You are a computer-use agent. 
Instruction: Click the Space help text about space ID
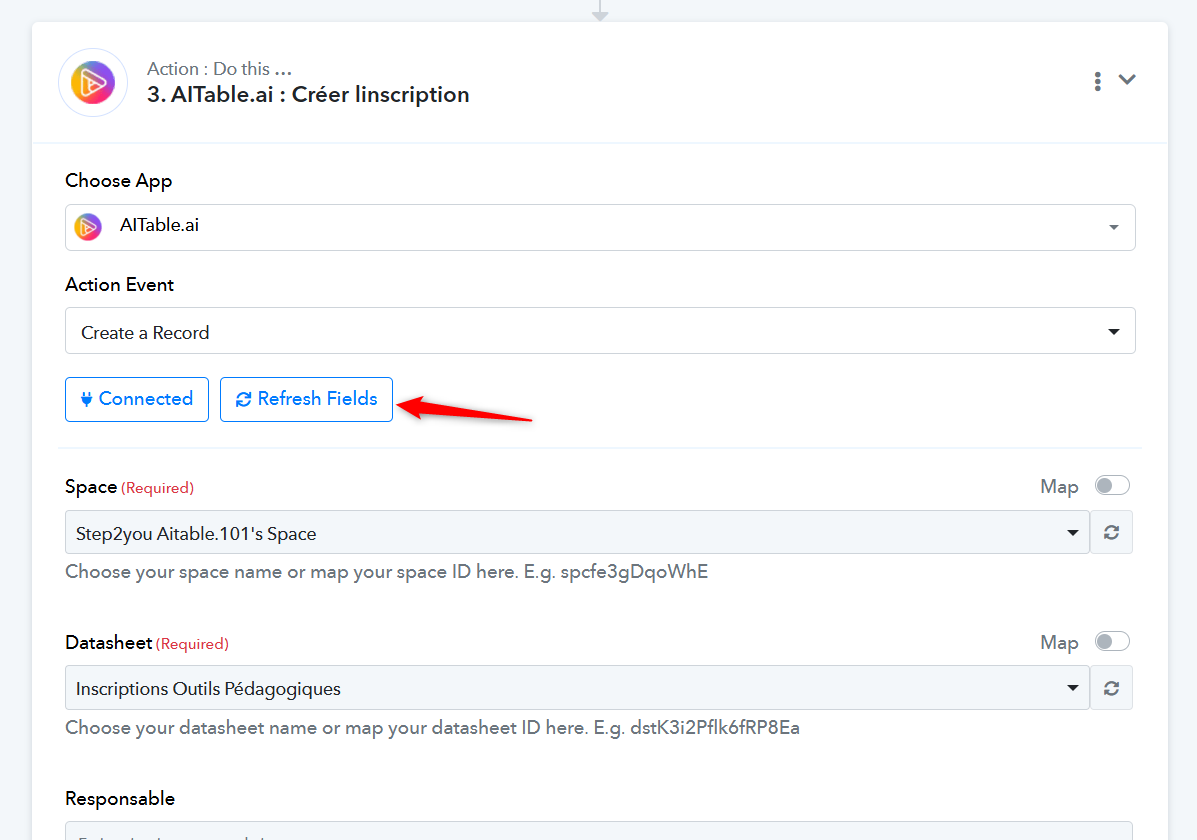(x=387, y=572)
